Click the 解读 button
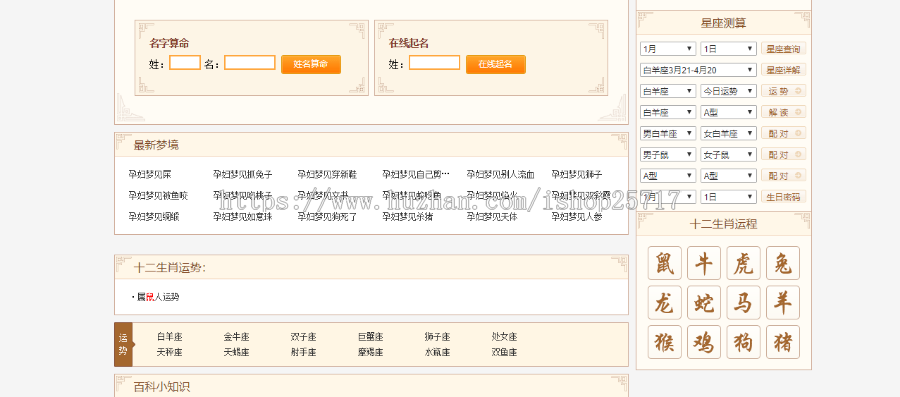Viewport: 900px width, 397px height. click(x=783, y=112)
